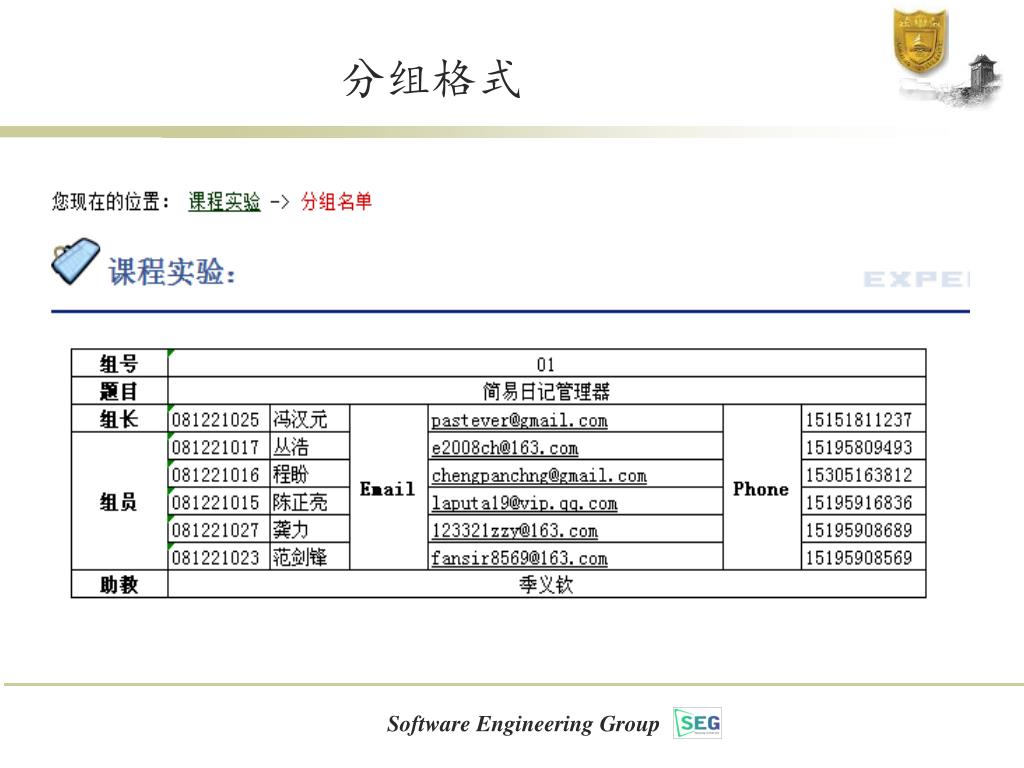Click the Software Engineering Group footer text
Screen dimensions: 1024x768
pos(523,724)
